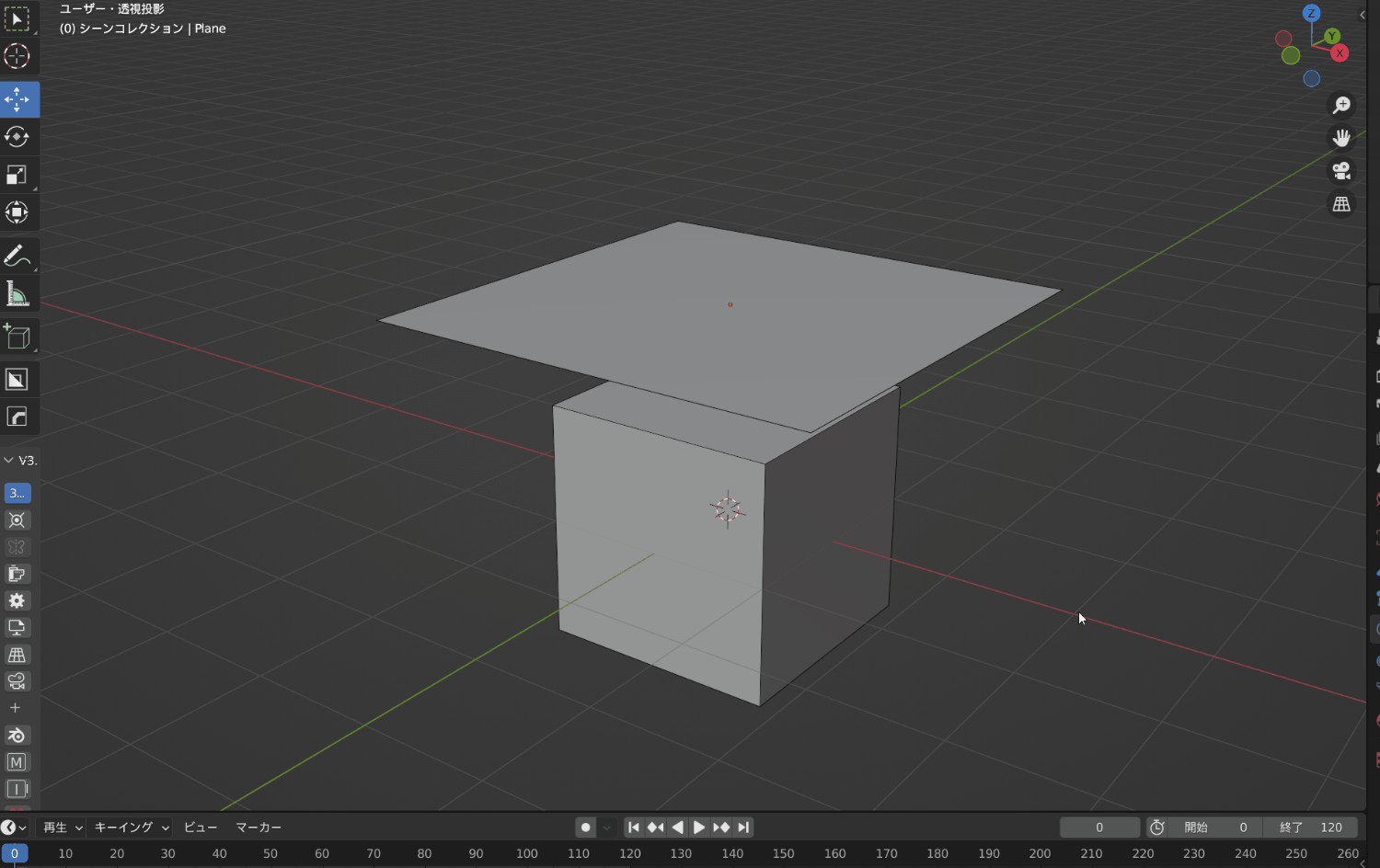Select the Measure ruler tool
The height and width of the screenshot is (868, 1380).
[x=17, y=293]
